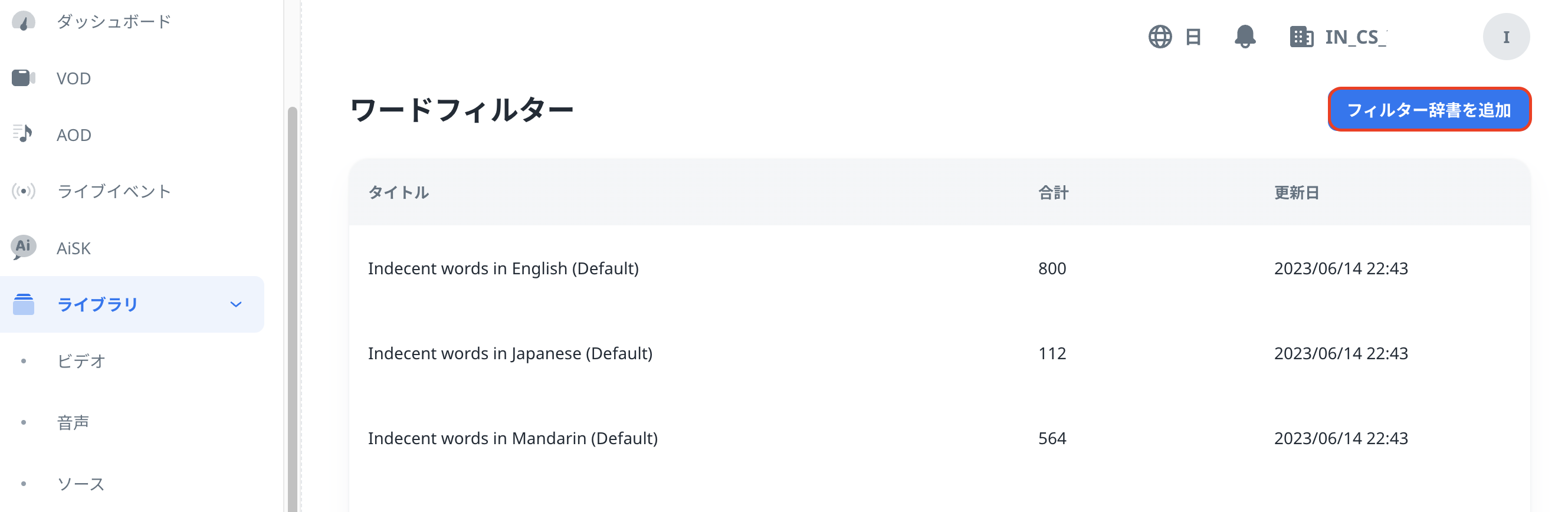Viewport: 1568px width, 512px height.
Task: Open the ダッシュボード icon in the sidebar
Action: click(x=22, y=20)
